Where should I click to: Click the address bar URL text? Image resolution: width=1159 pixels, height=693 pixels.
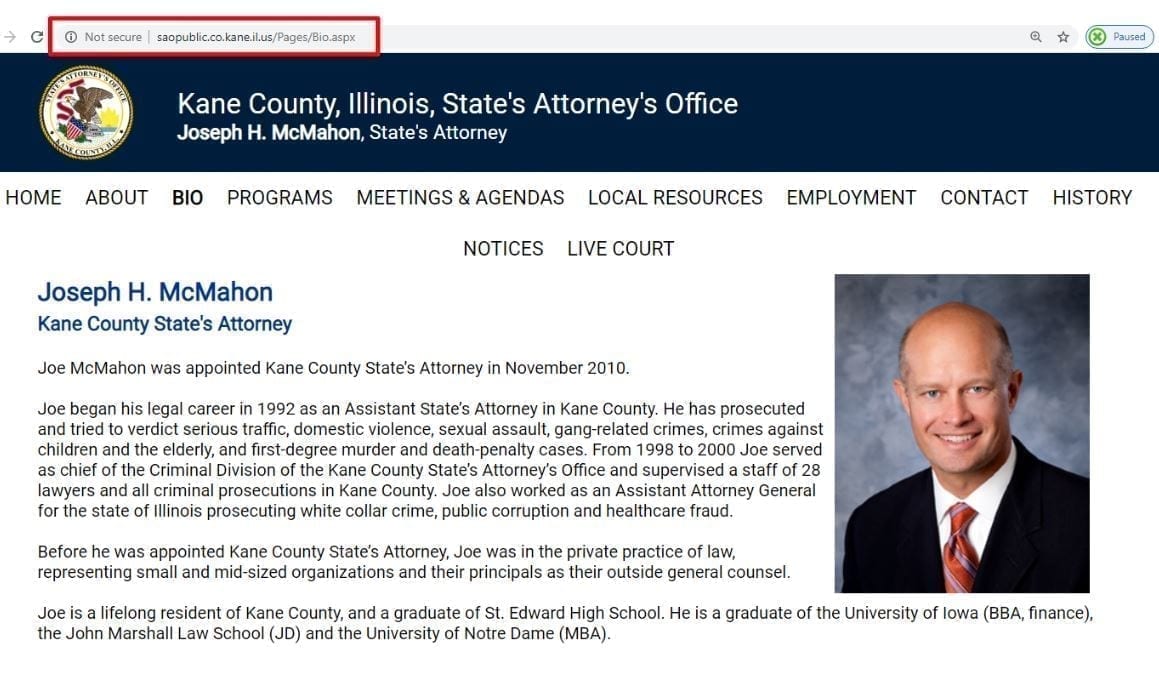point(256,37)
